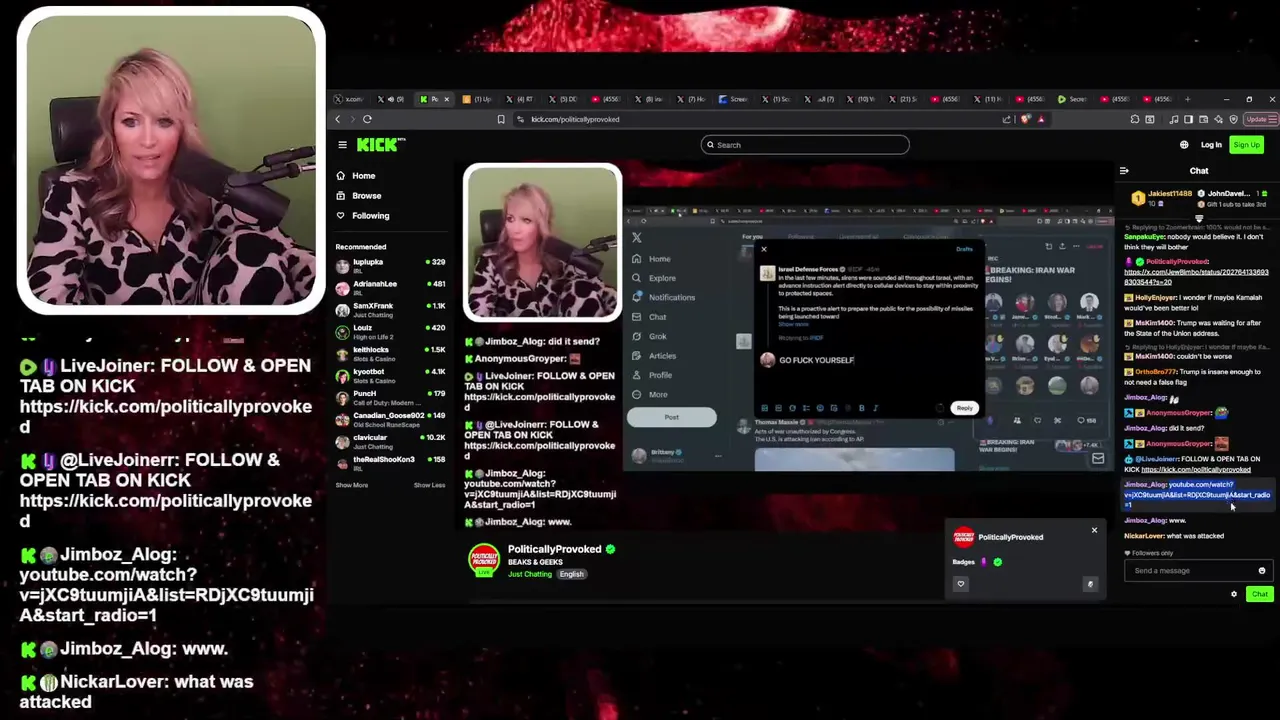Screen dimensions: 1280x720
Task: Open Following in Kick sidebar
Action: coord(363,216)
